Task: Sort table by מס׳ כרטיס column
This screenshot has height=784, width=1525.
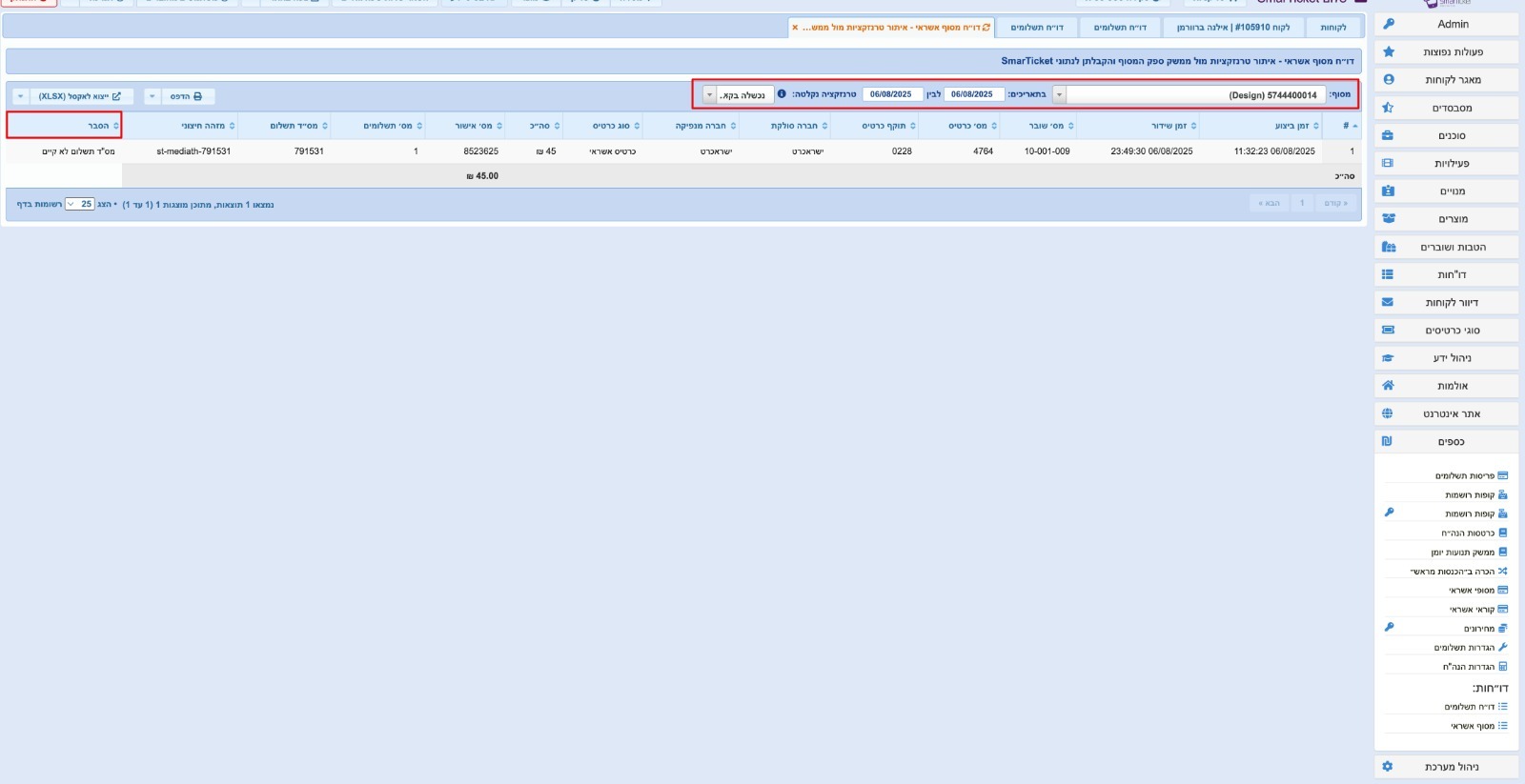Action: [961, 126]
